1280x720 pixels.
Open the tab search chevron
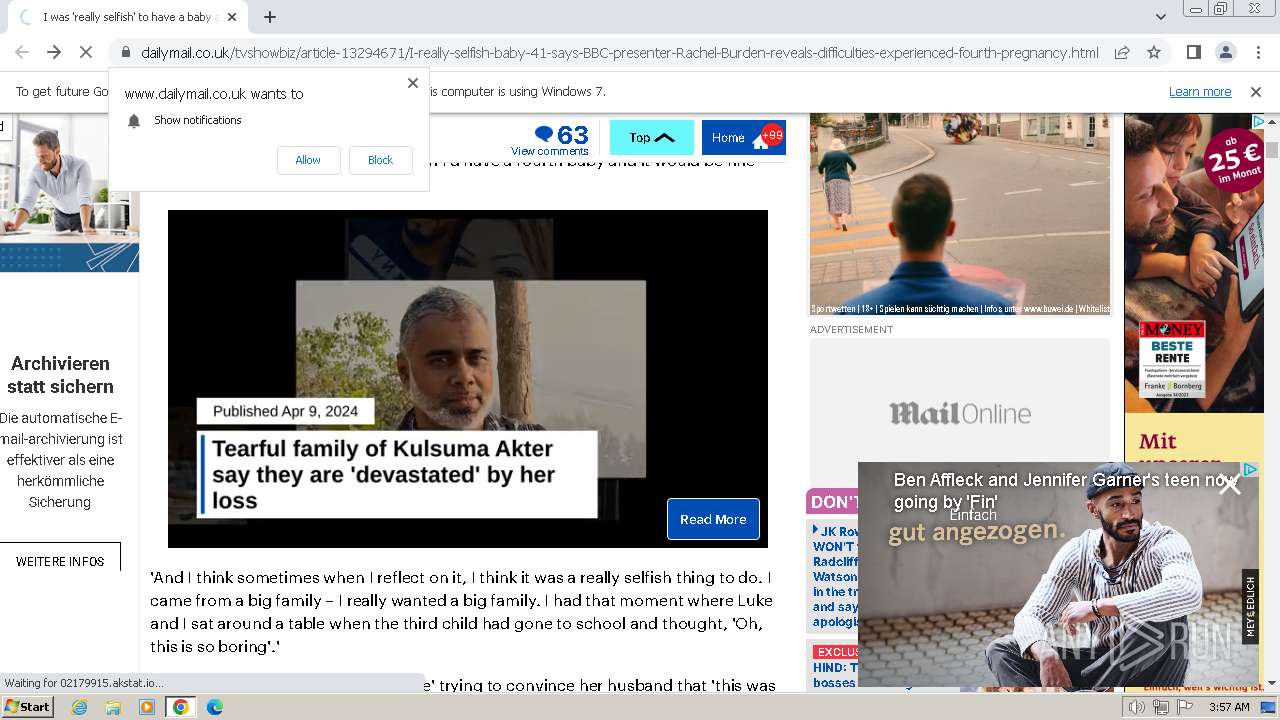coord(1160,17)
